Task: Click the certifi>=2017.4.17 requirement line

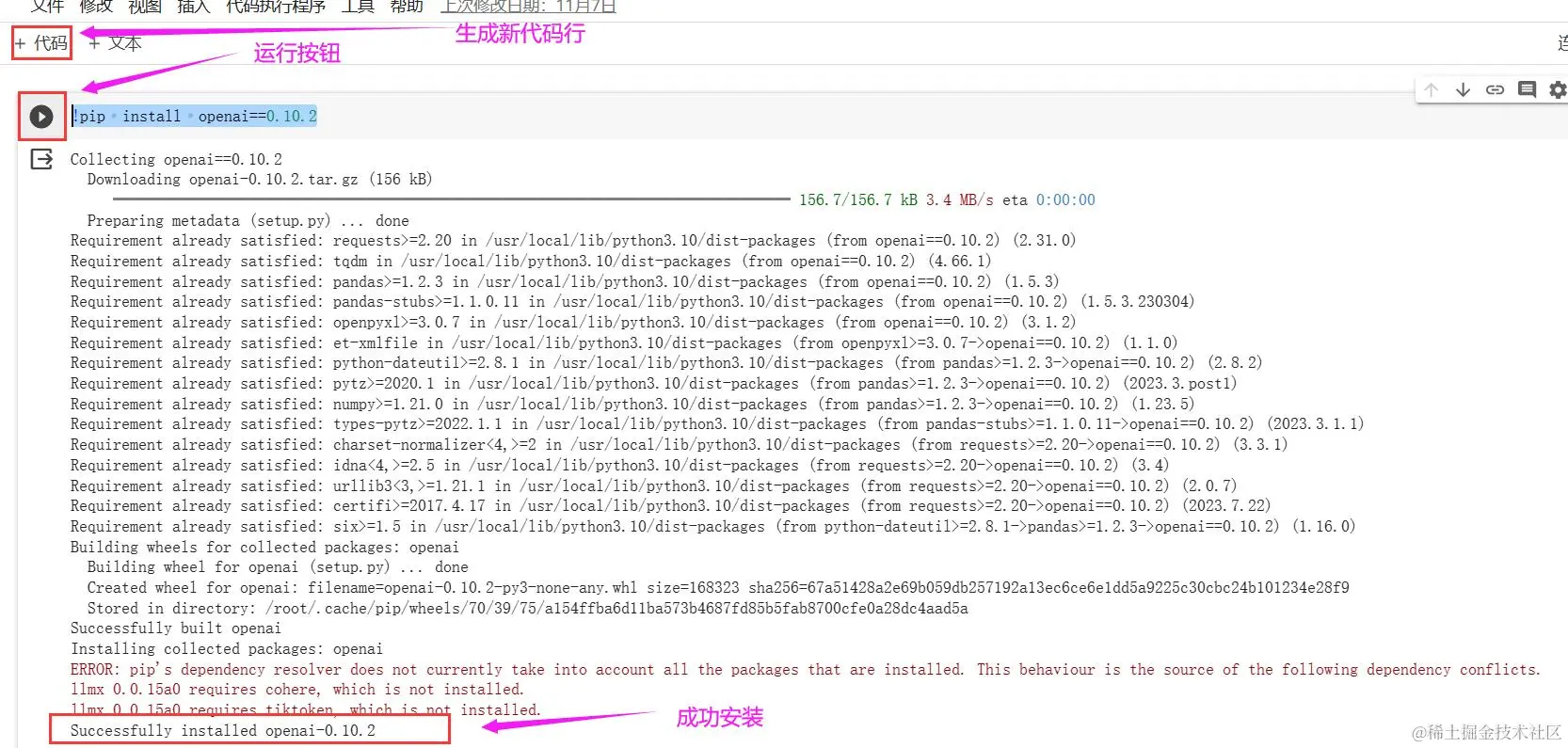Action: click(x=670, y=506)
